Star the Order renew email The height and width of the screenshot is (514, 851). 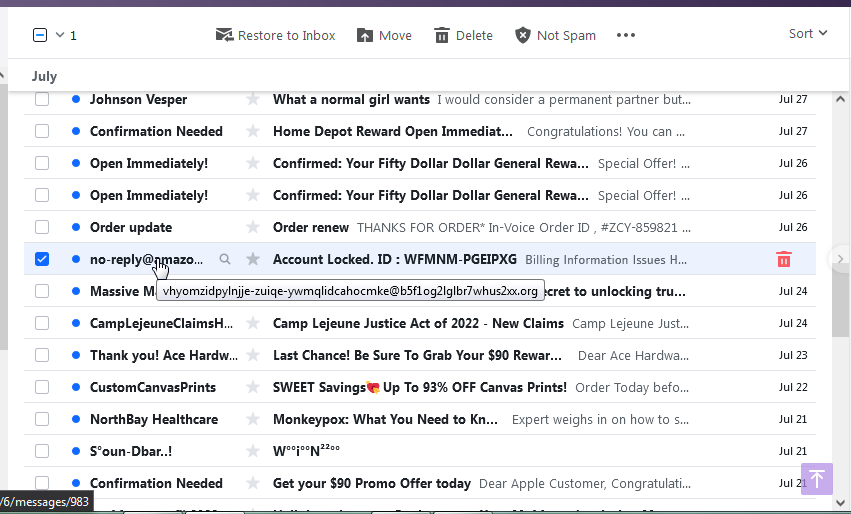(252, 227)
